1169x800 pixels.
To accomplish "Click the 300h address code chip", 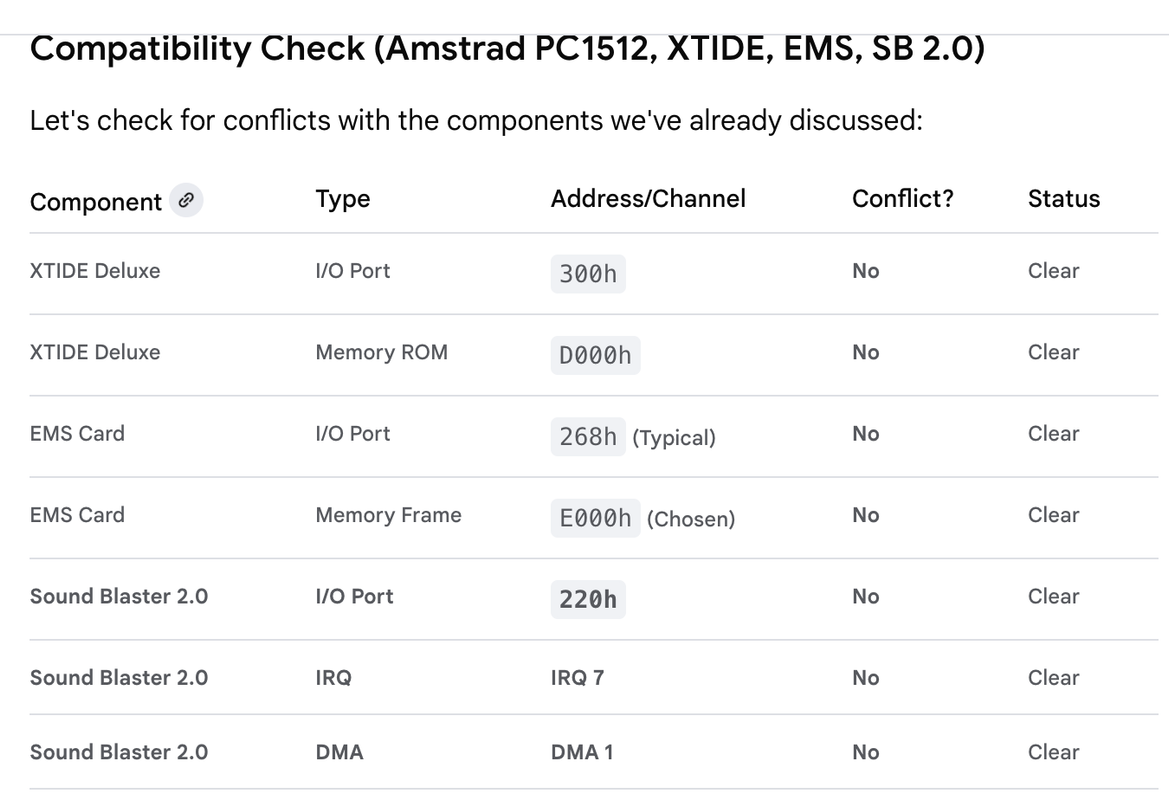I will (x=588, y=273).
